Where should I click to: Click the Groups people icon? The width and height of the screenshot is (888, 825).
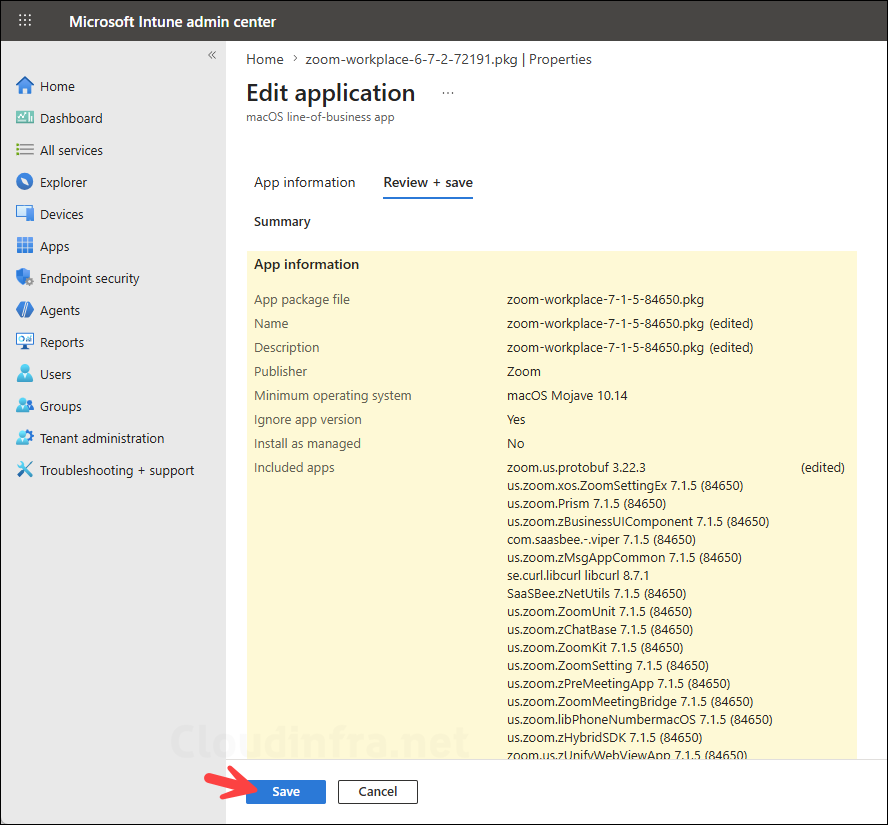pyautogui.click(x=25, y=406)
